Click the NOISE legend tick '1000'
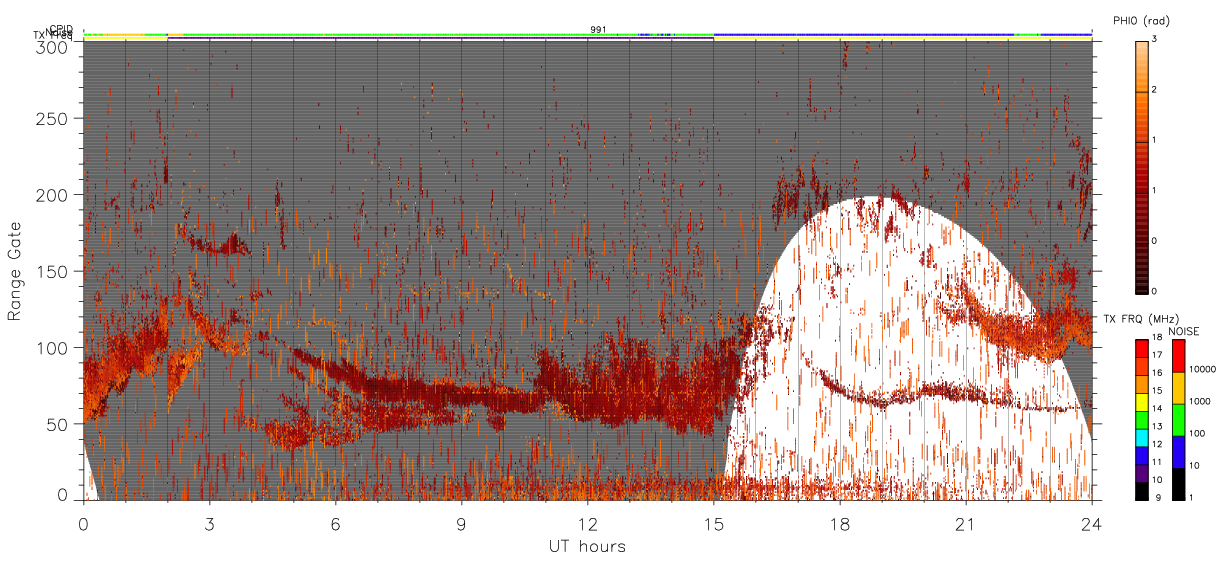This screenshot has height=567, width=1228. (1199, 401)
